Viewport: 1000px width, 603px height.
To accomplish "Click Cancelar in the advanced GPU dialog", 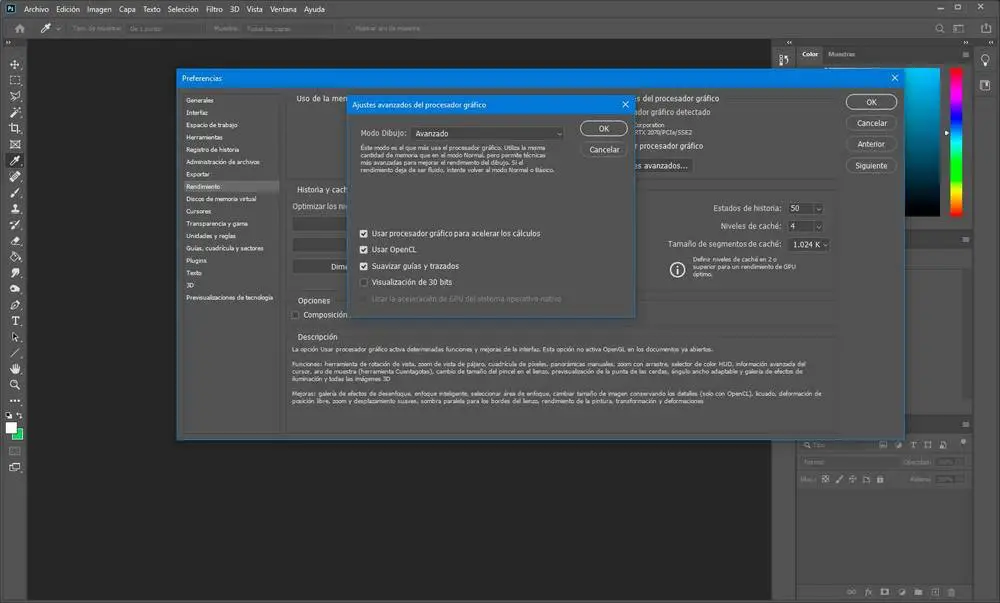I will [x=604, y=149].
